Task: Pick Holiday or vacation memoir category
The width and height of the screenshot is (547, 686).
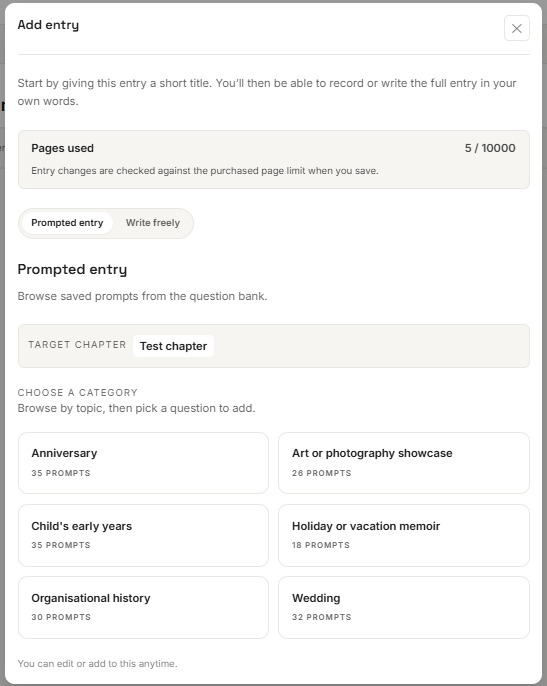Action: click(404, 535)
